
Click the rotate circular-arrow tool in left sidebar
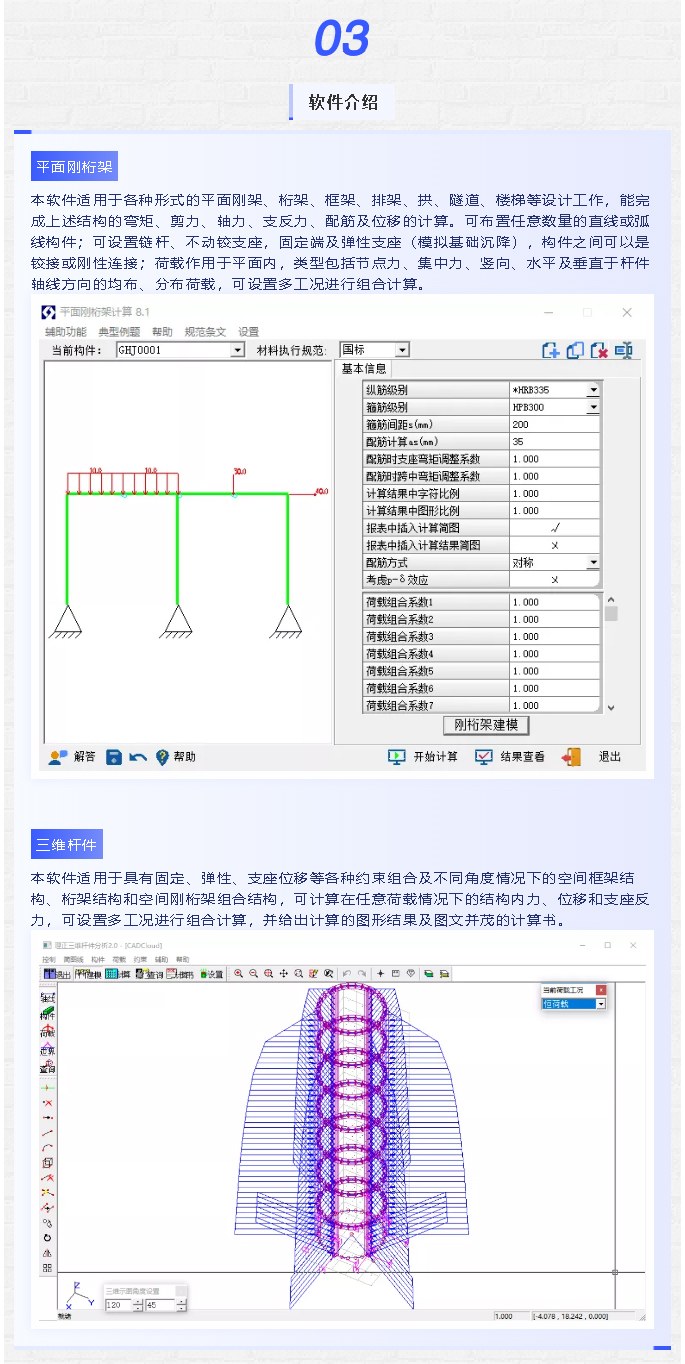click(x=47, y=1238)
